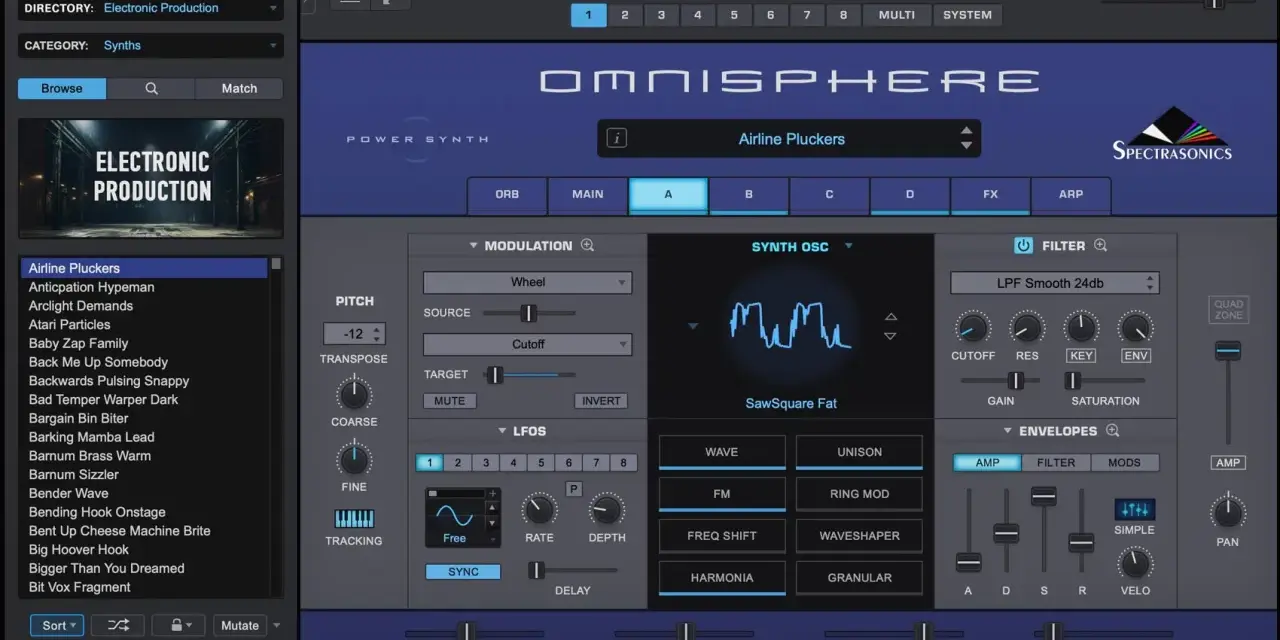
Task: Switch to the ARP tab
Action: click(1071, 194)
